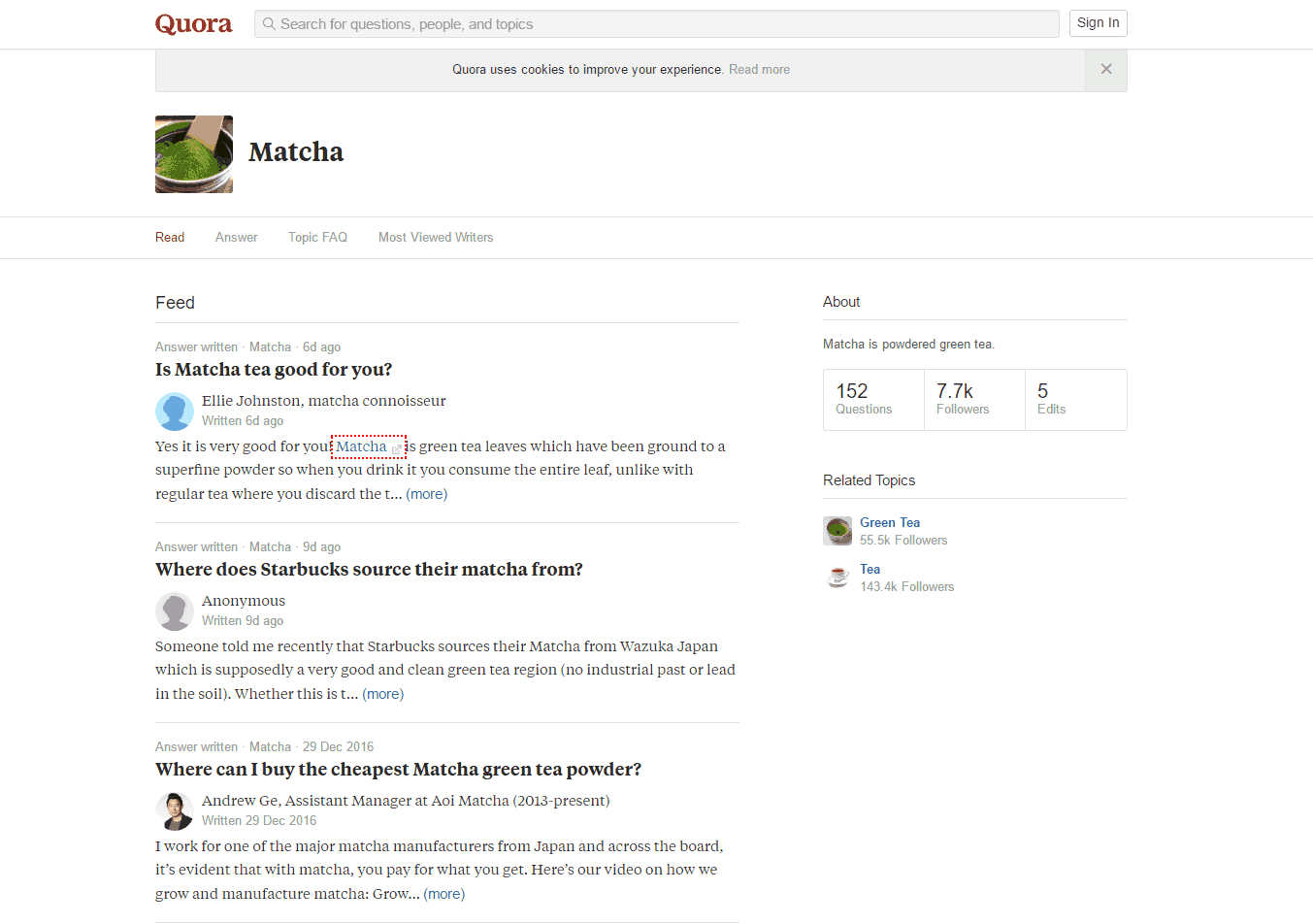The width and height of the screenshot is (1313, 924).
Task: Click Andrew Ge's author name
Action: pos(240,801)
